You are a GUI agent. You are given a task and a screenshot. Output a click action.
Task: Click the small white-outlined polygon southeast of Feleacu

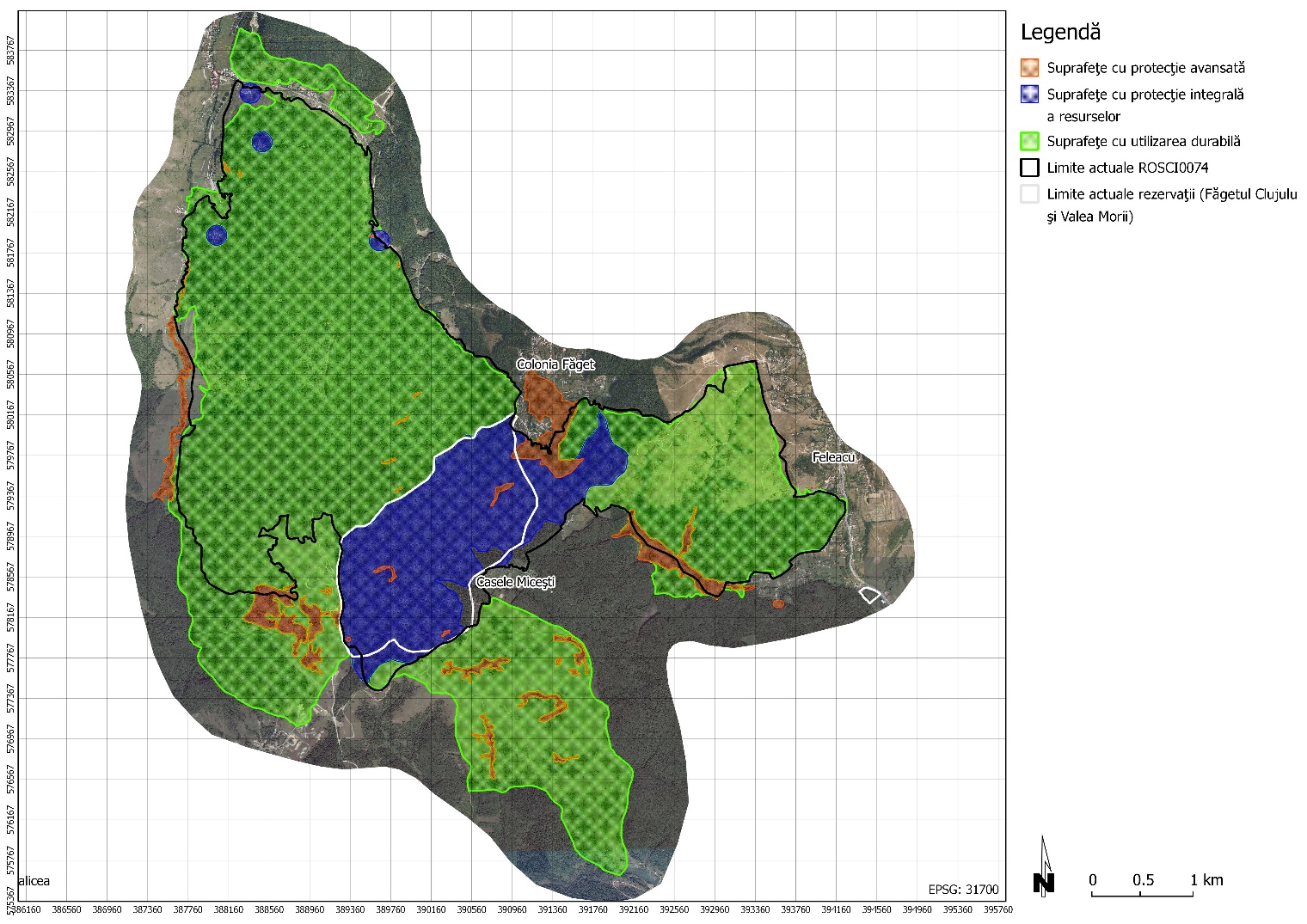(871, 595)
